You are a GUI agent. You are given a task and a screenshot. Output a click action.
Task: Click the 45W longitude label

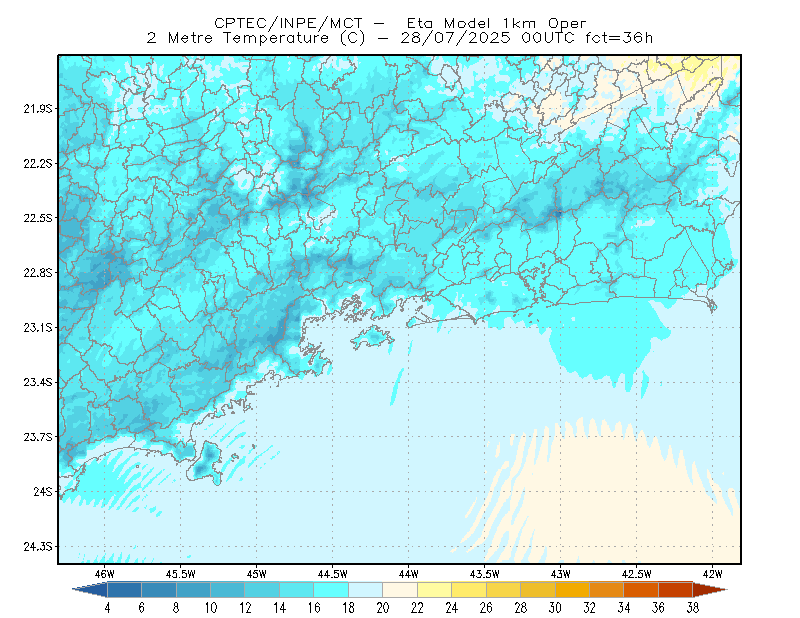coord(257,574)
